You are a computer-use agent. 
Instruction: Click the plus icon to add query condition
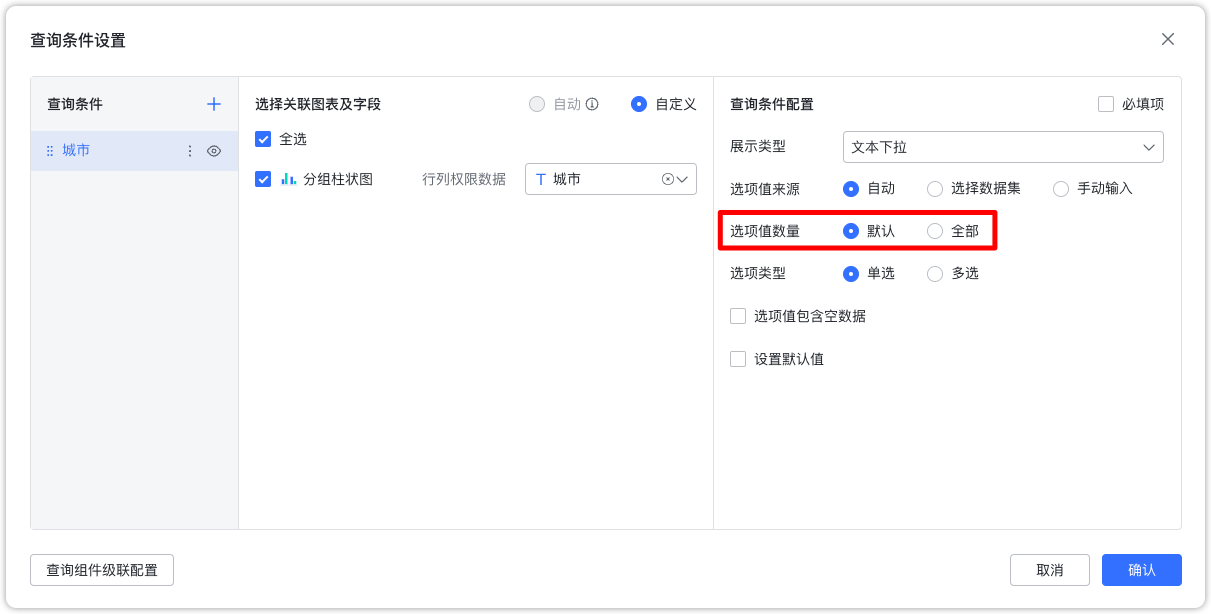(213, 103)
